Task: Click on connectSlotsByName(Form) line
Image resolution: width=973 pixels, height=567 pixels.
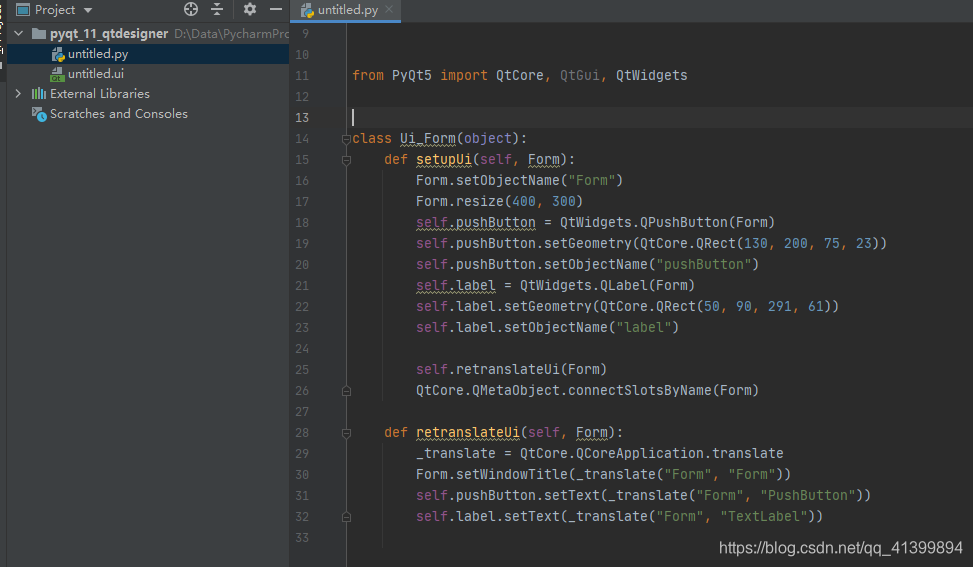Action: click(x=587, y=391)
